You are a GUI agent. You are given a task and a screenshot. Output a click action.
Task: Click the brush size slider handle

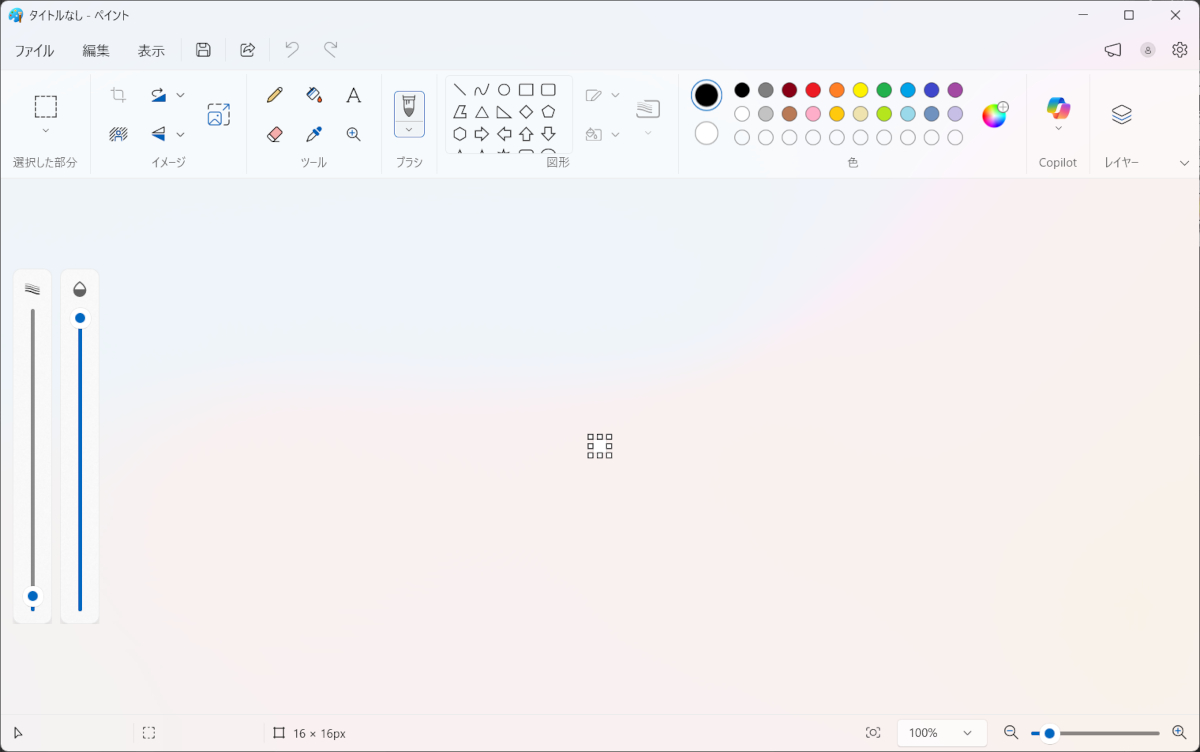pos(32,596)
